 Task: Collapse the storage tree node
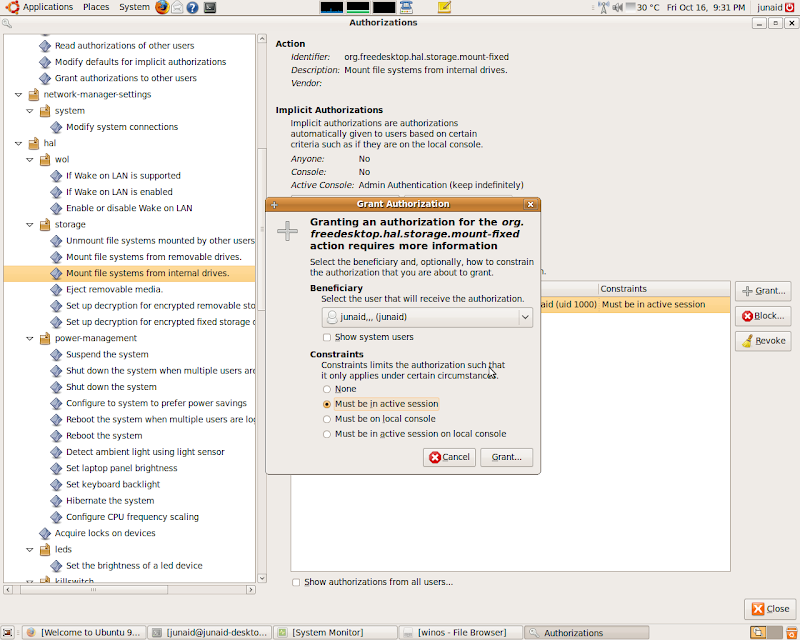30,225
